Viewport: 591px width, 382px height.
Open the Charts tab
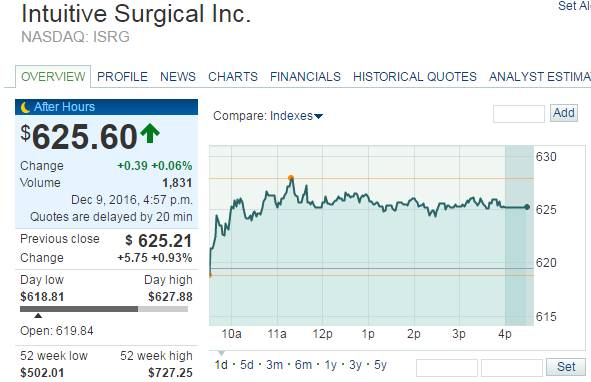(233, 77)
